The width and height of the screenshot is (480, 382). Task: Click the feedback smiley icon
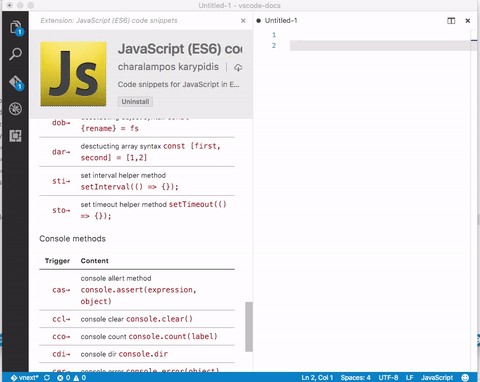click(x=465, y=377)
